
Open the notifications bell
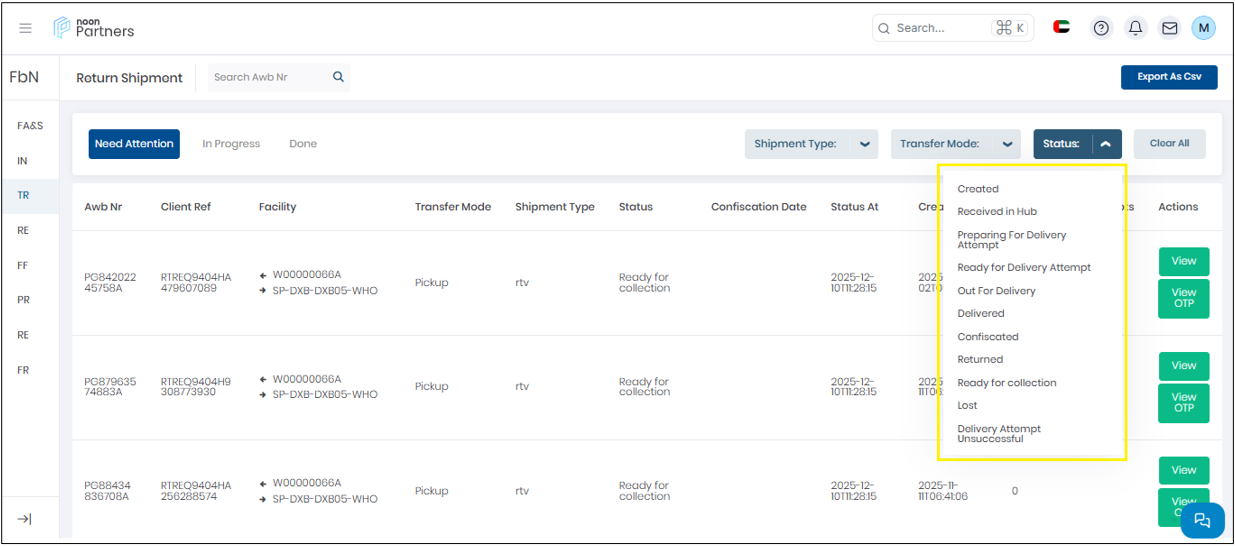[1135, 28]
